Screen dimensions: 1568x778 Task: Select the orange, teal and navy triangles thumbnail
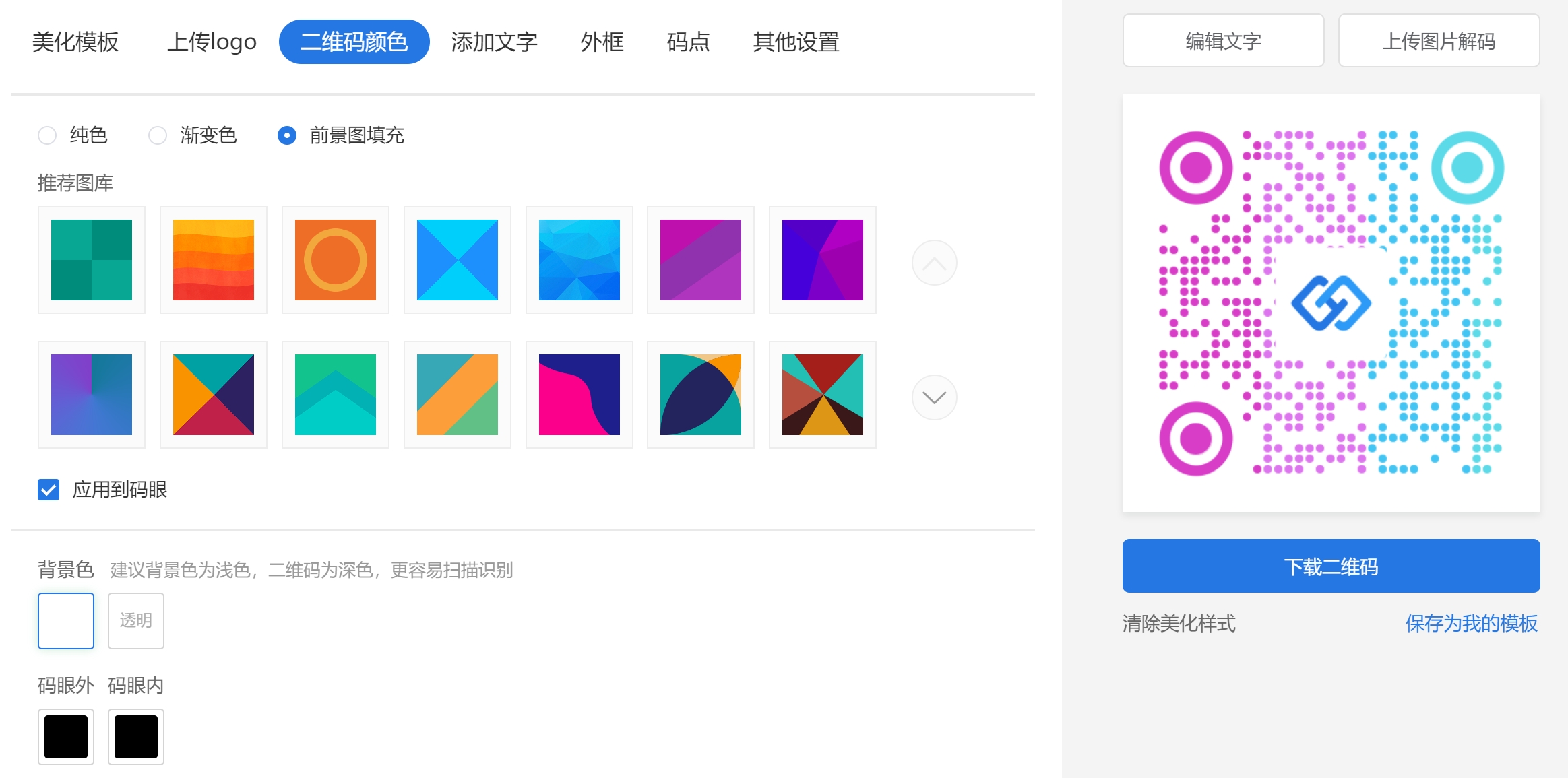click(x=214, y=395)
